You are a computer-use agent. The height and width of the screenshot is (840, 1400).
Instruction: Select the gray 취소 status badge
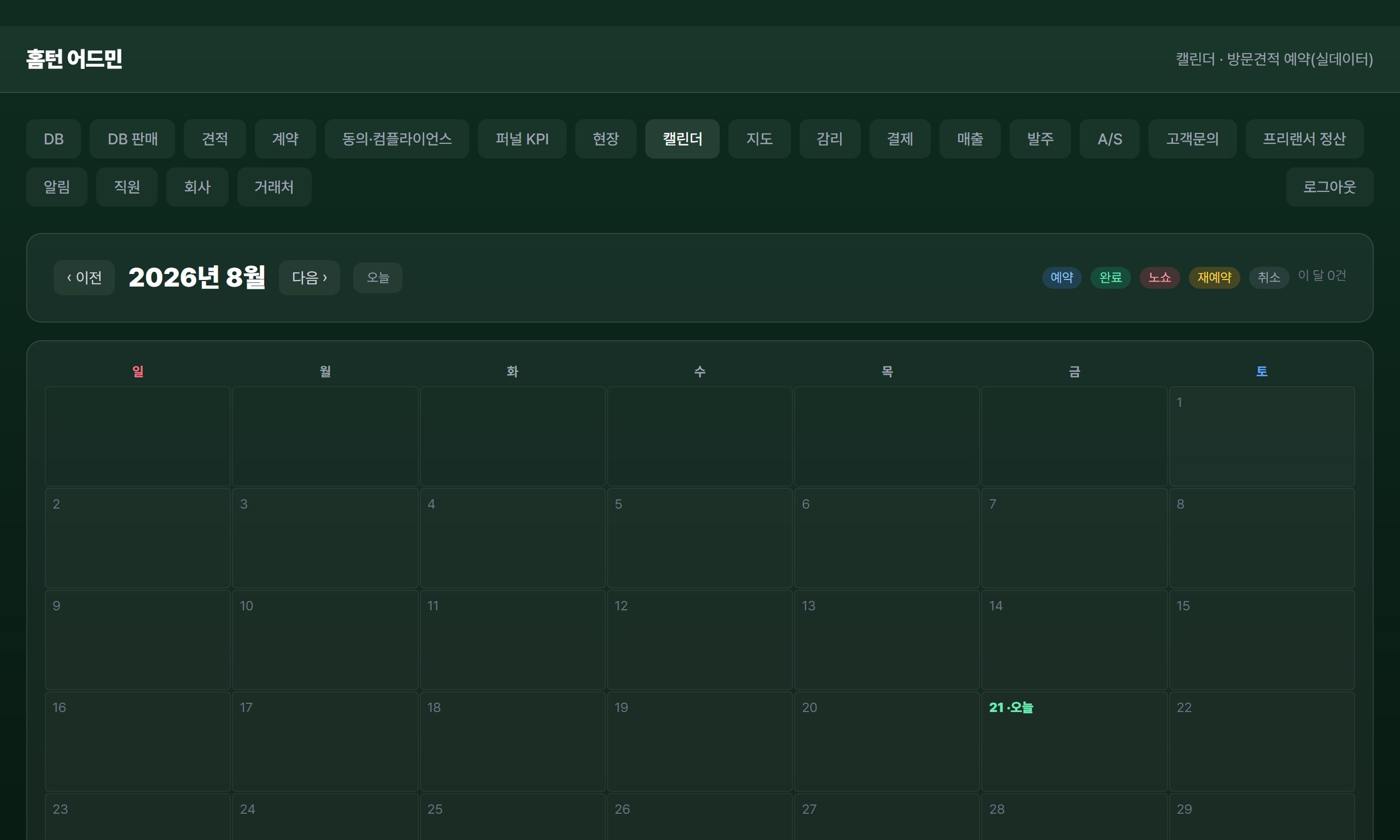pyautogui.click(x=1269, y=277)
